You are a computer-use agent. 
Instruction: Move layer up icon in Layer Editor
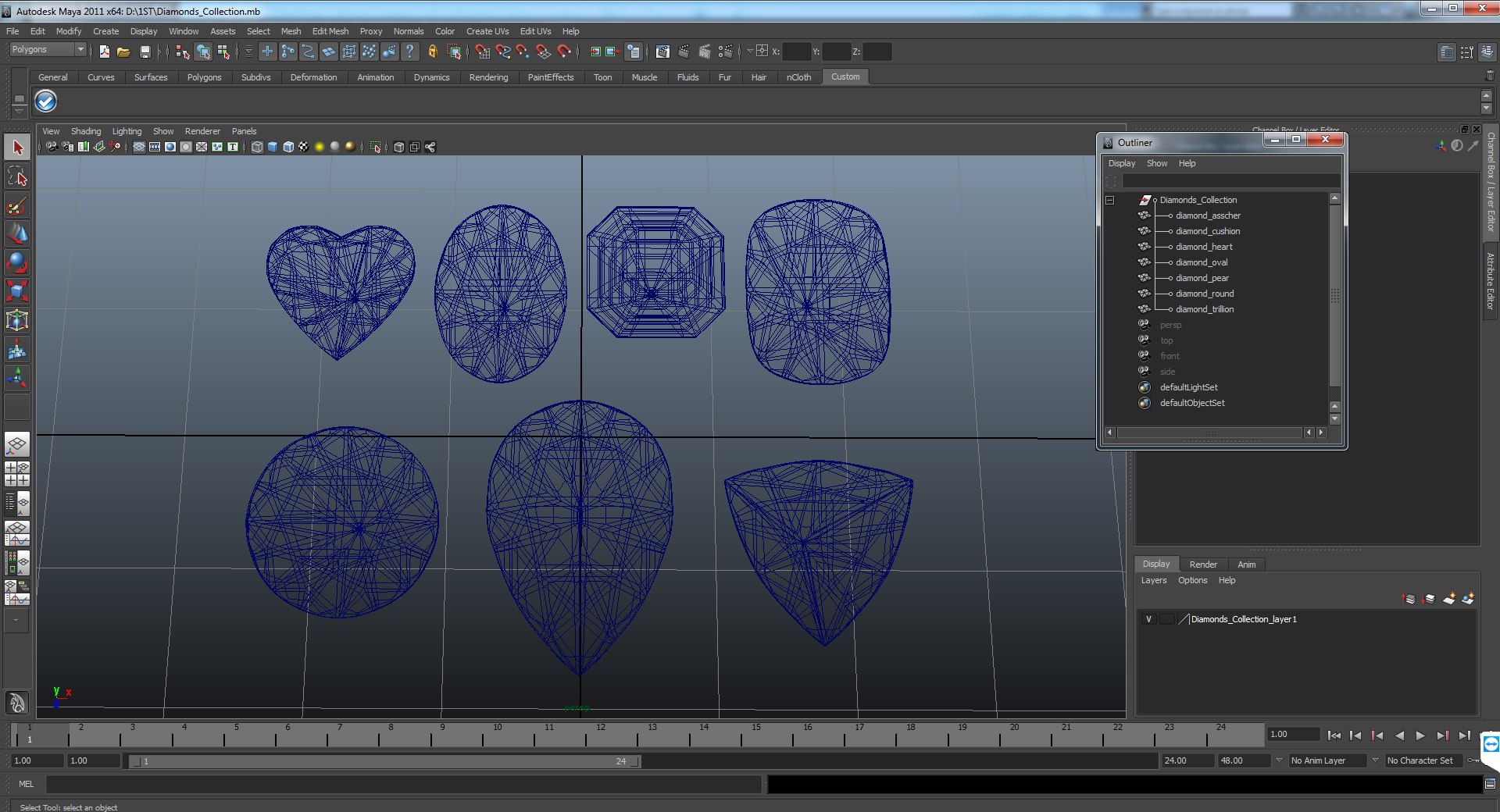point(1409,599)
